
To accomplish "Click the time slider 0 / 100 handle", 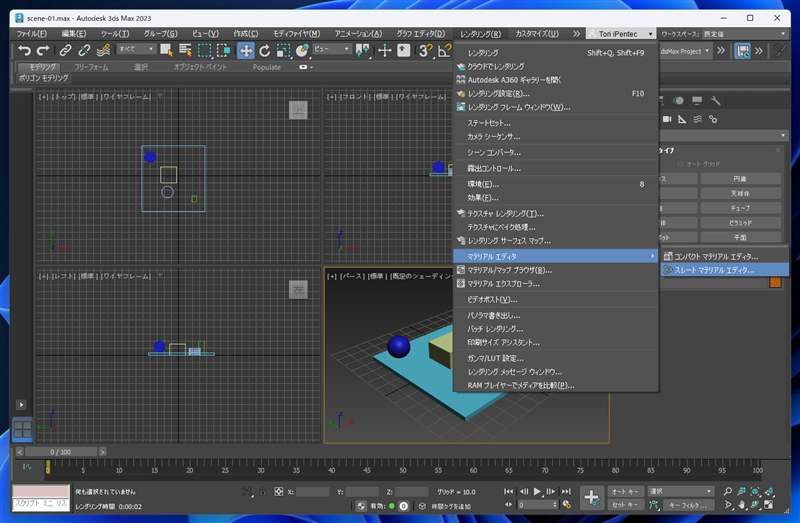I will point(61,452).
